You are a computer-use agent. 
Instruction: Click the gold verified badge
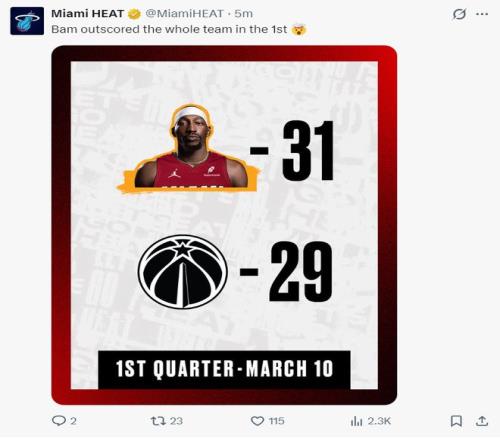pyautogui.click(x=134, y=14)
